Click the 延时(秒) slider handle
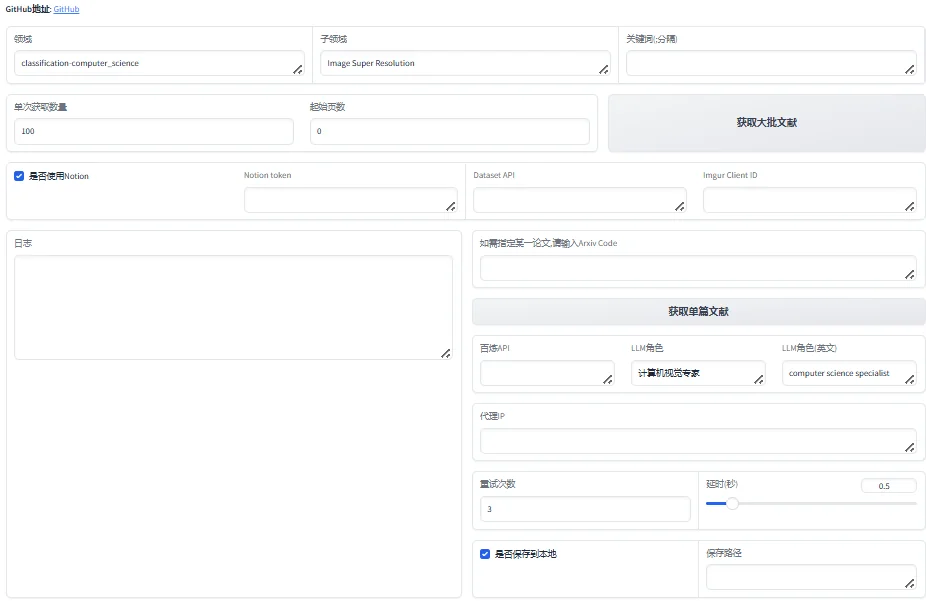The width and height of the screenshot is (926, 601). [x=732, y=504]
